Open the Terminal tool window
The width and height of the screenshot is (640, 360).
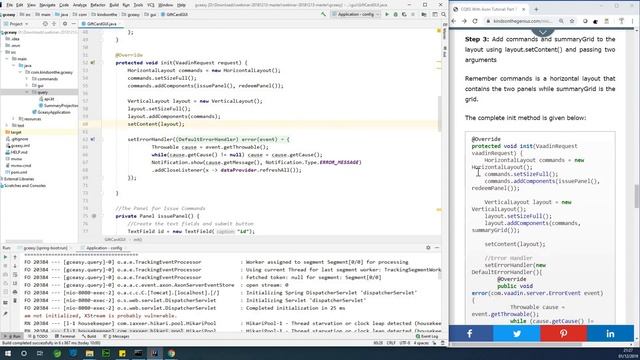click(65, 336)
